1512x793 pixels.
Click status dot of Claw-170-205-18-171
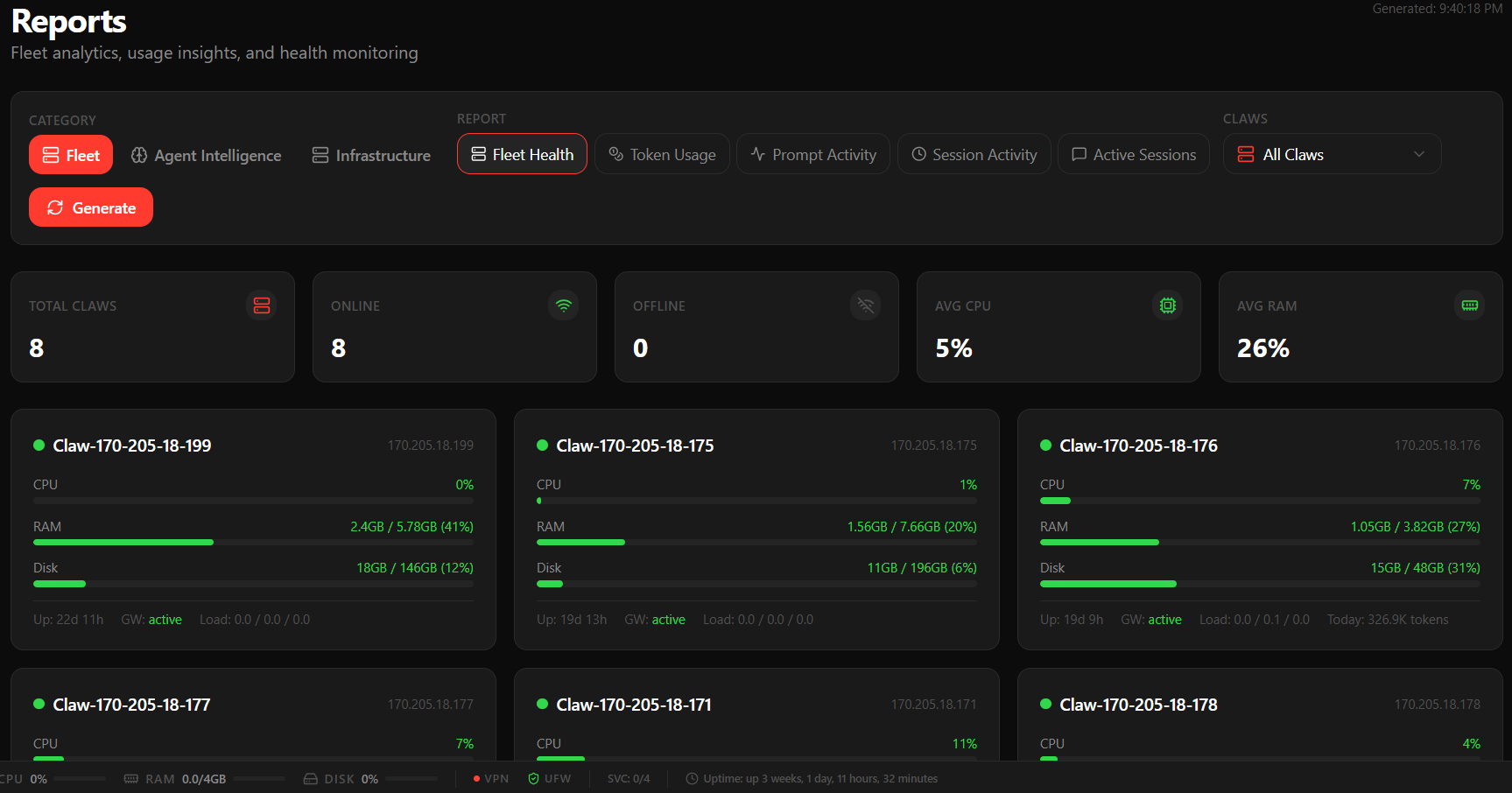(542, 704)
